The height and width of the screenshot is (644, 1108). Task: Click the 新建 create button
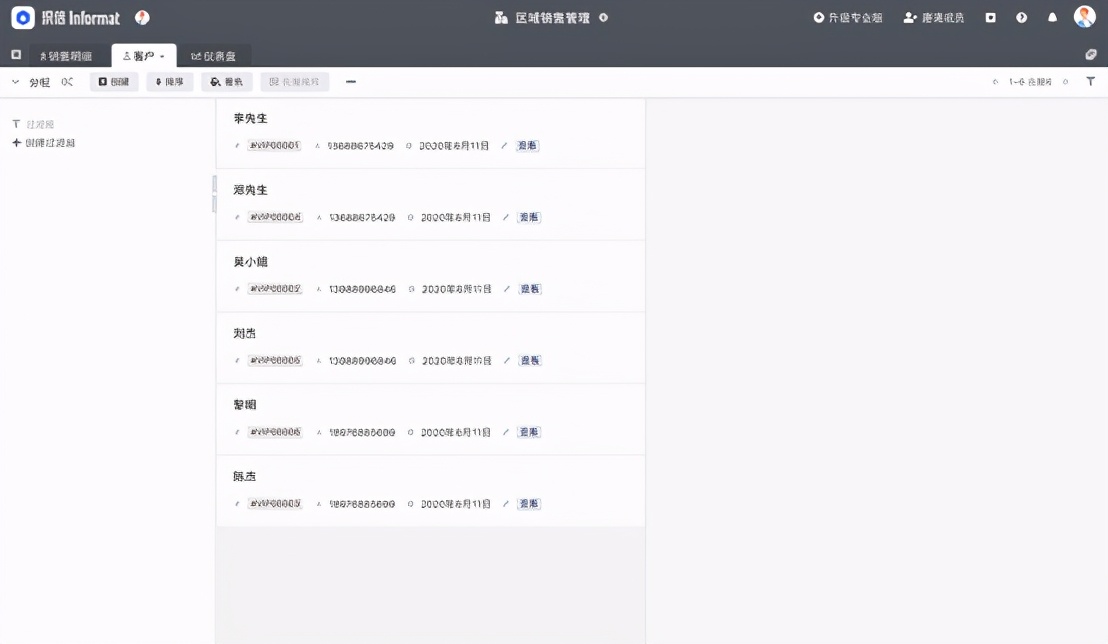113,81
